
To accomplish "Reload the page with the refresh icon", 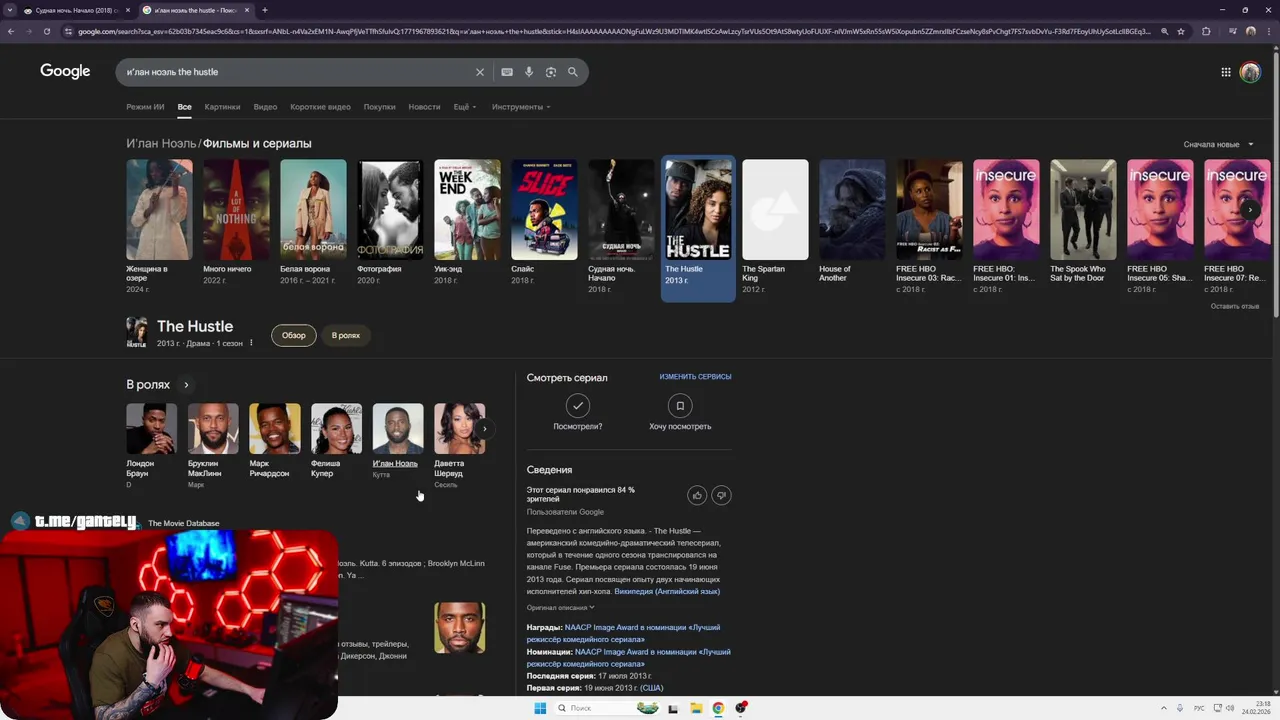I will tap(47, 31).
